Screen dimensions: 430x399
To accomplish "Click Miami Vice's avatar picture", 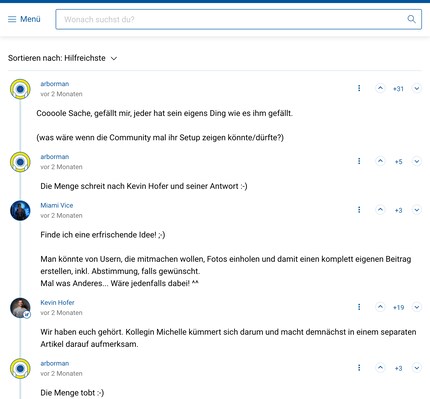I will [20, 211].
